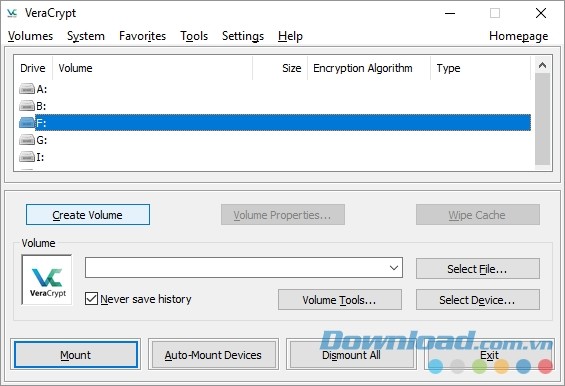Screen dimensions: 565x386
Task: Click the Select Device button
Action: click(477, 300)
